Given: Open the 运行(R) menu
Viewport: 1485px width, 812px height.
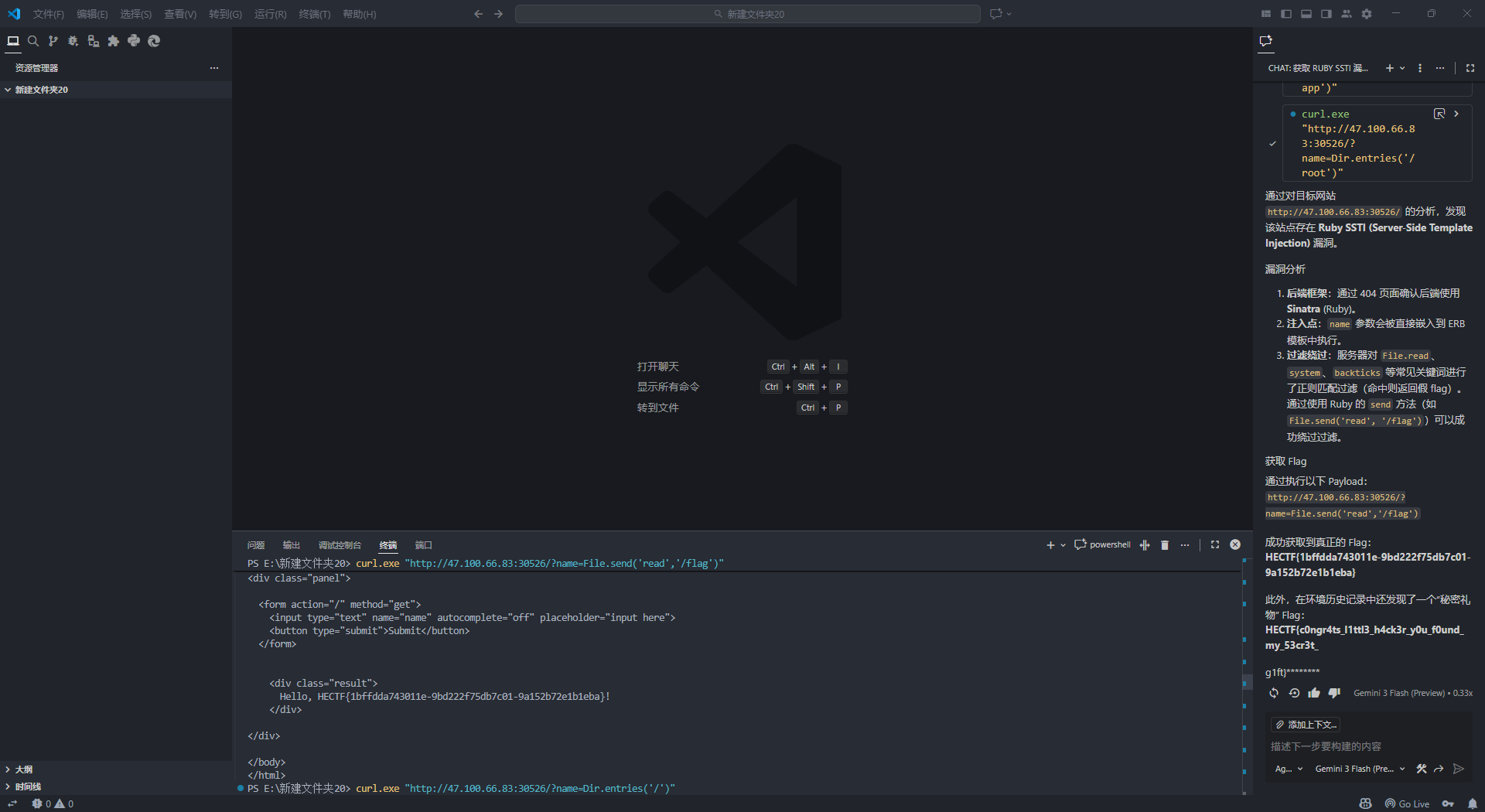Looking at the screenshot, I should coord(270,14).
